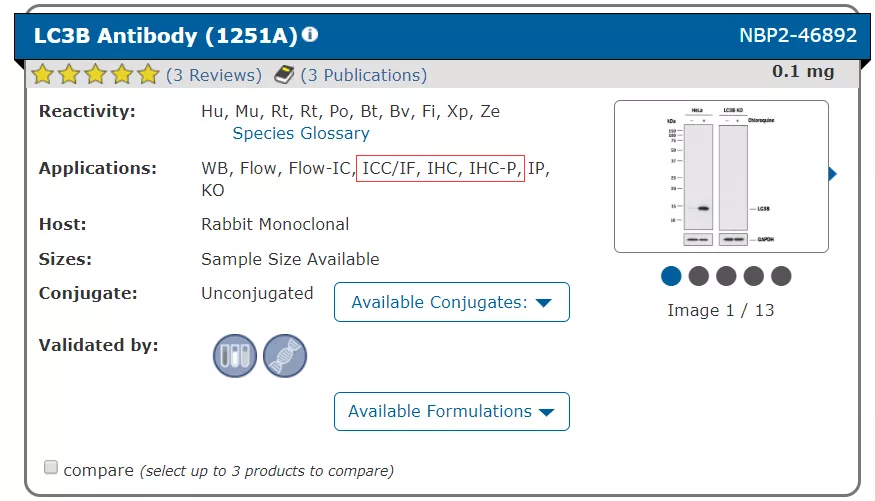The height and width of the screenshot is (501, 875).
Task: Enlarge the western blot thumbnail image
Action: [720, 176]
